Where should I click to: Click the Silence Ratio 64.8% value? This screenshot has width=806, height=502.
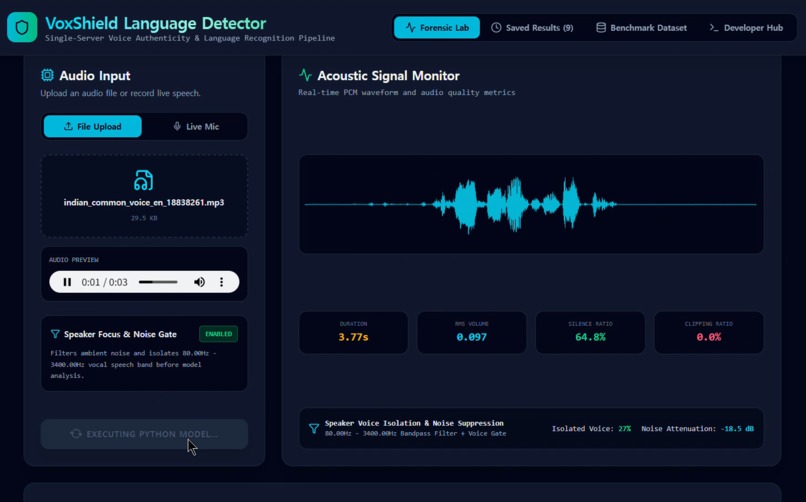(x=590, y=338)
